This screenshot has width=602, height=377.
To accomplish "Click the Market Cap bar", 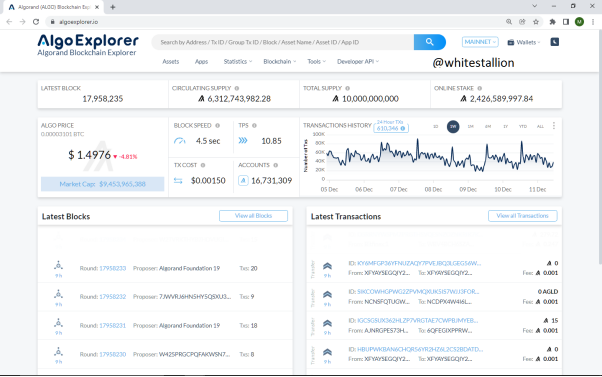I will coord(103,184).
